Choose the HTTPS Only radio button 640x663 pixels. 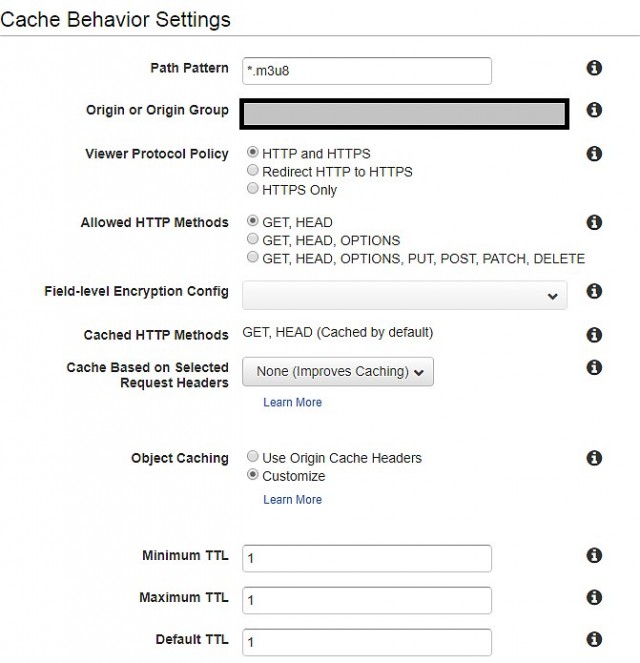click(x=252, y=188)
